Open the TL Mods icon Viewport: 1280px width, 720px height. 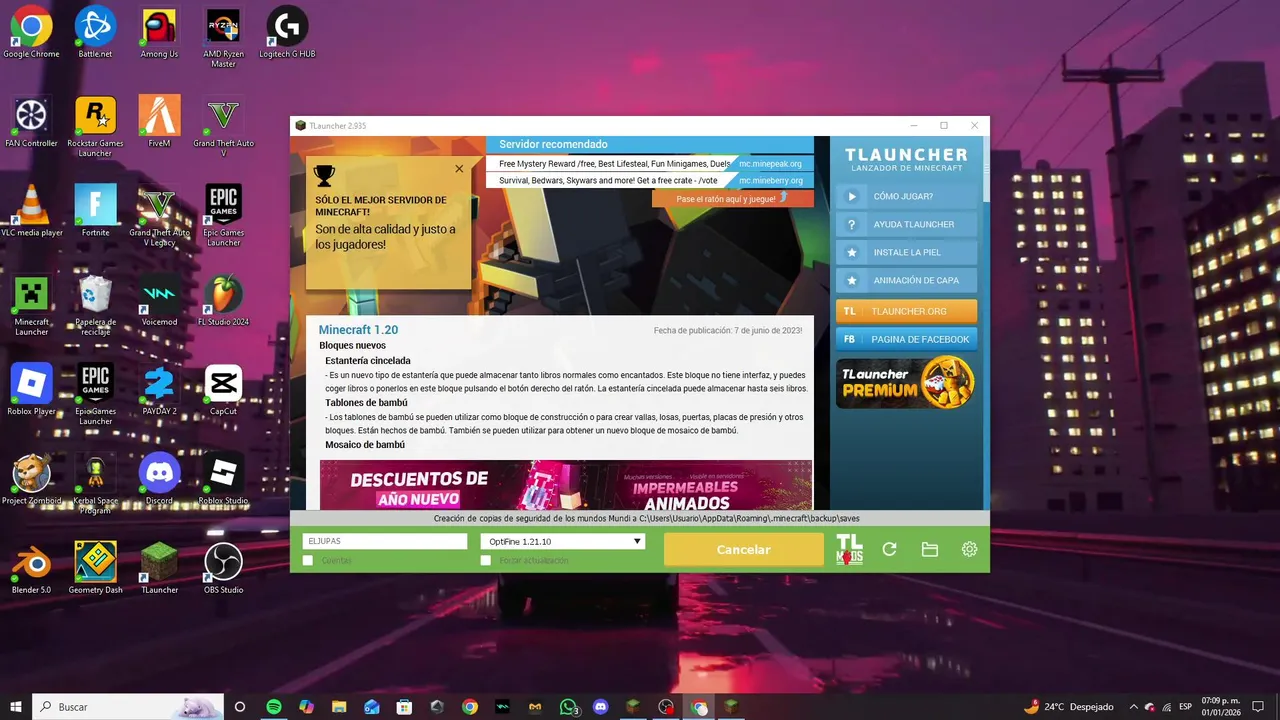[849, 549]
